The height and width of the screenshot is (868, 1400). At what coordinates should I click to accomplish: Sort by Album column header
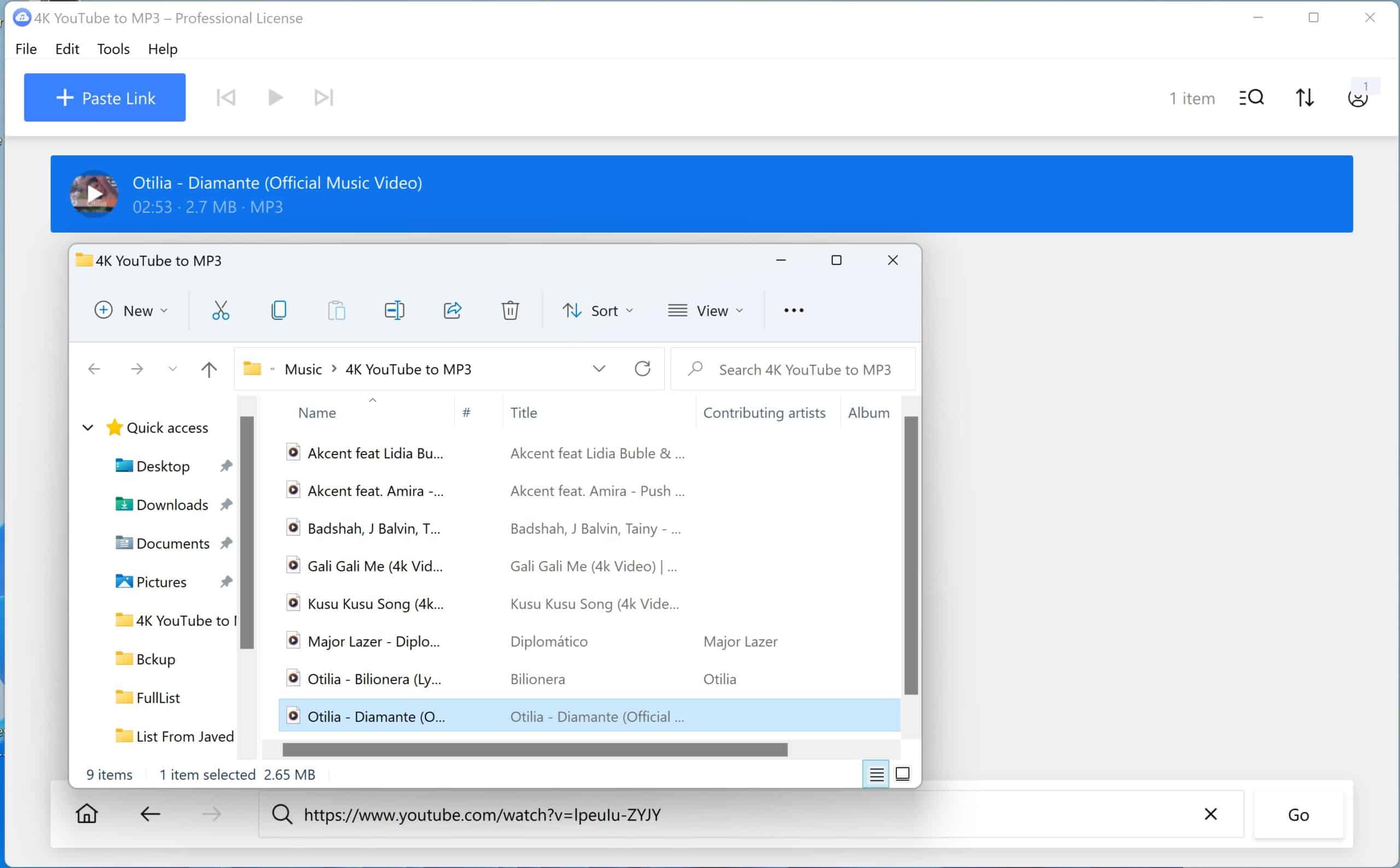coord(868,413)
